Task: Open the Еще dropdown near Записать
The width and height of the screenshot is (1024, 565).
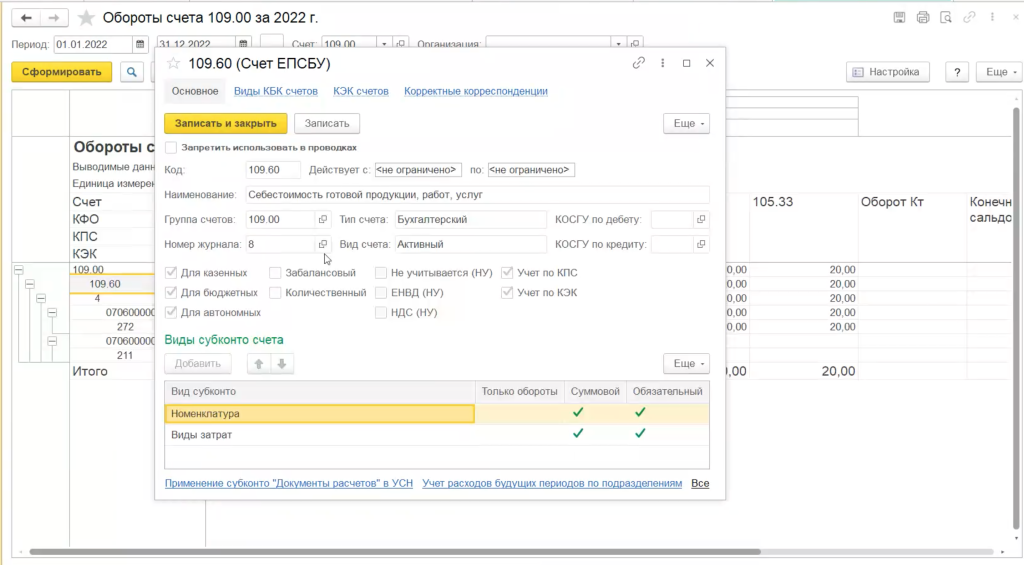Action: (686, 123)
